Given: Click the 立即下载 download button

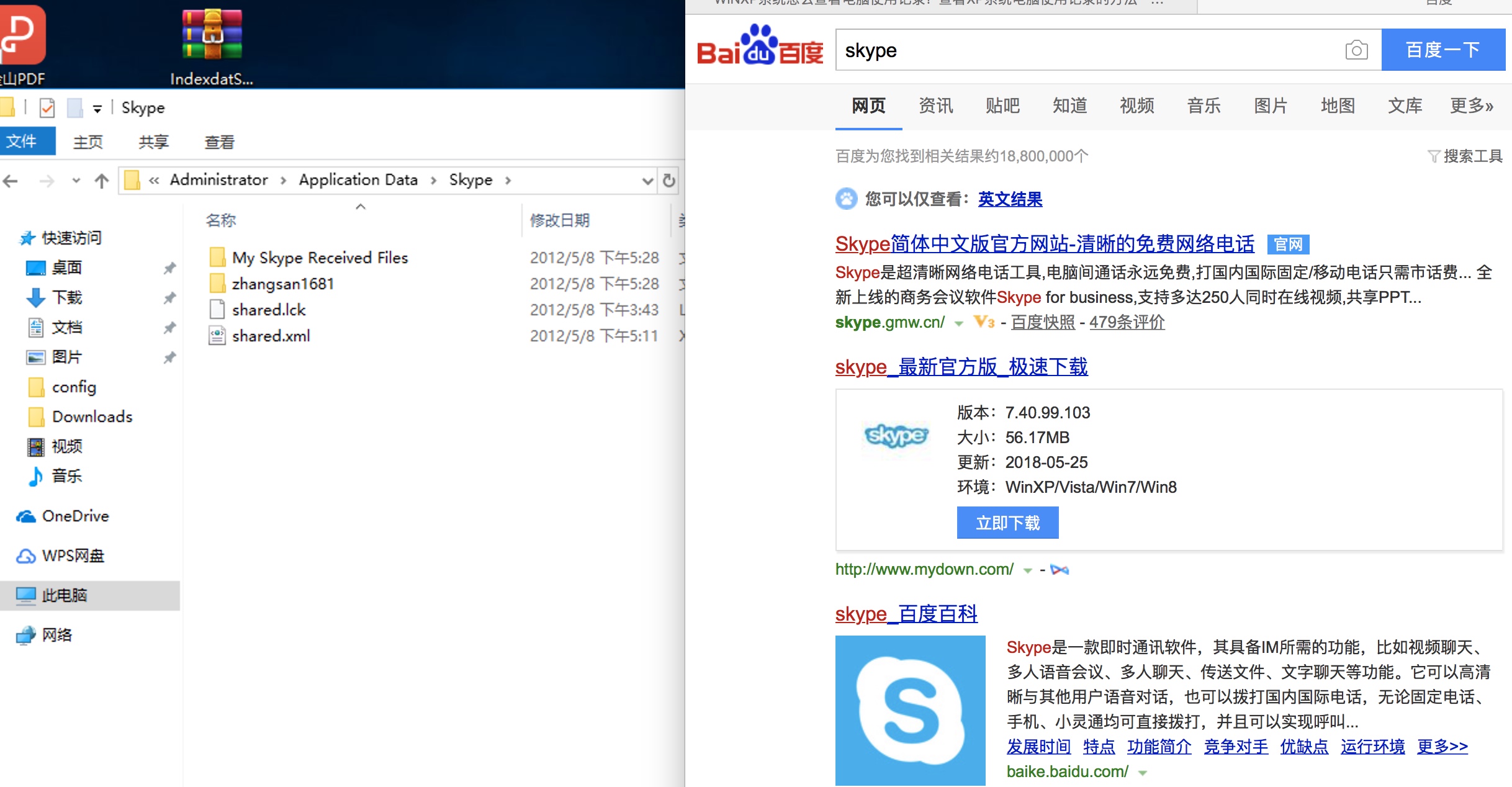Looking at the screenshot, I should coord(1007,523).
